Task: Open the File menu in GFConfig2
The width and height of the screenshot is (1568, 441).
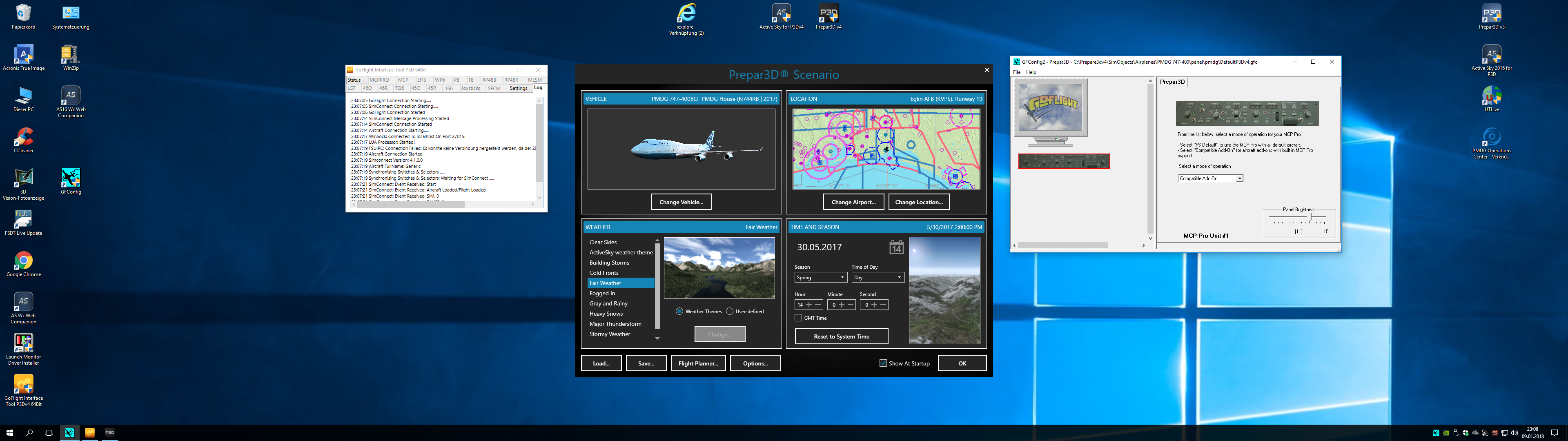Action: point(1016,73)
